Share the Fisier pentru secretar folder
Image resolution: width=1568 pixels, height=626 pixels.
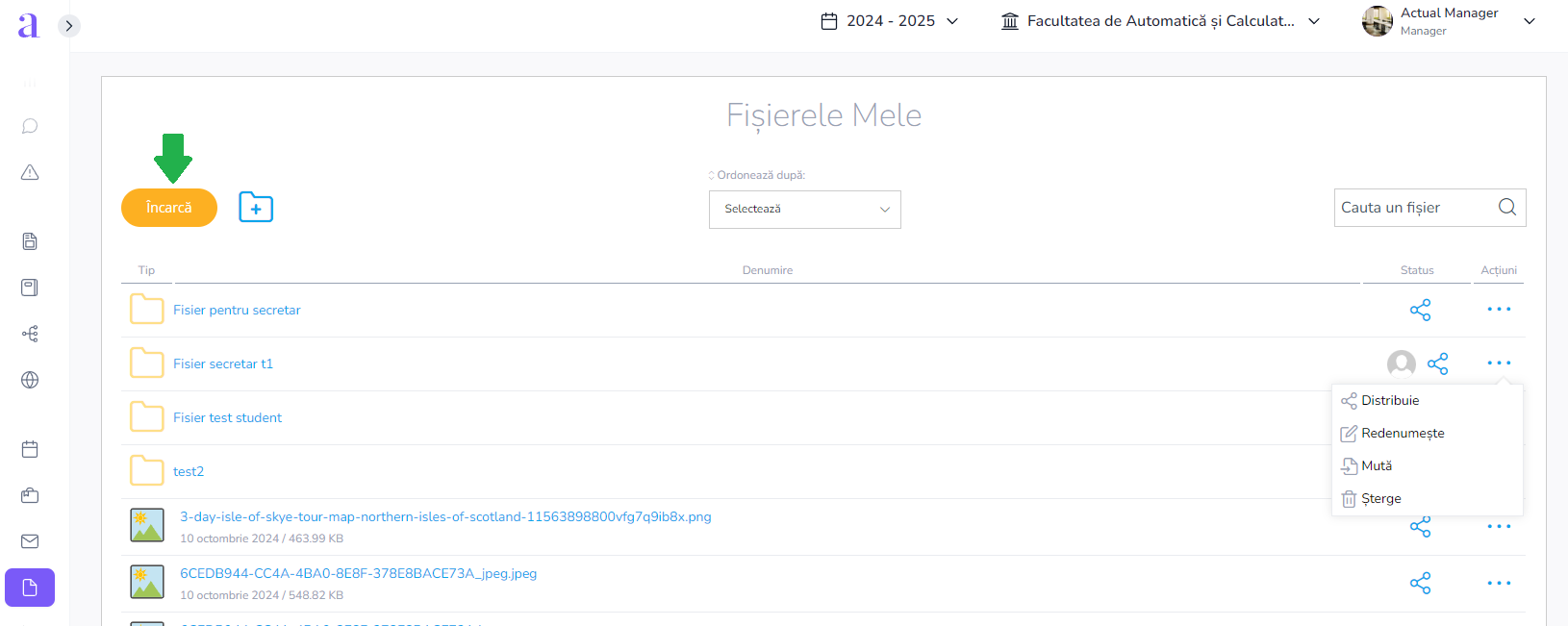coord(1420,310)
